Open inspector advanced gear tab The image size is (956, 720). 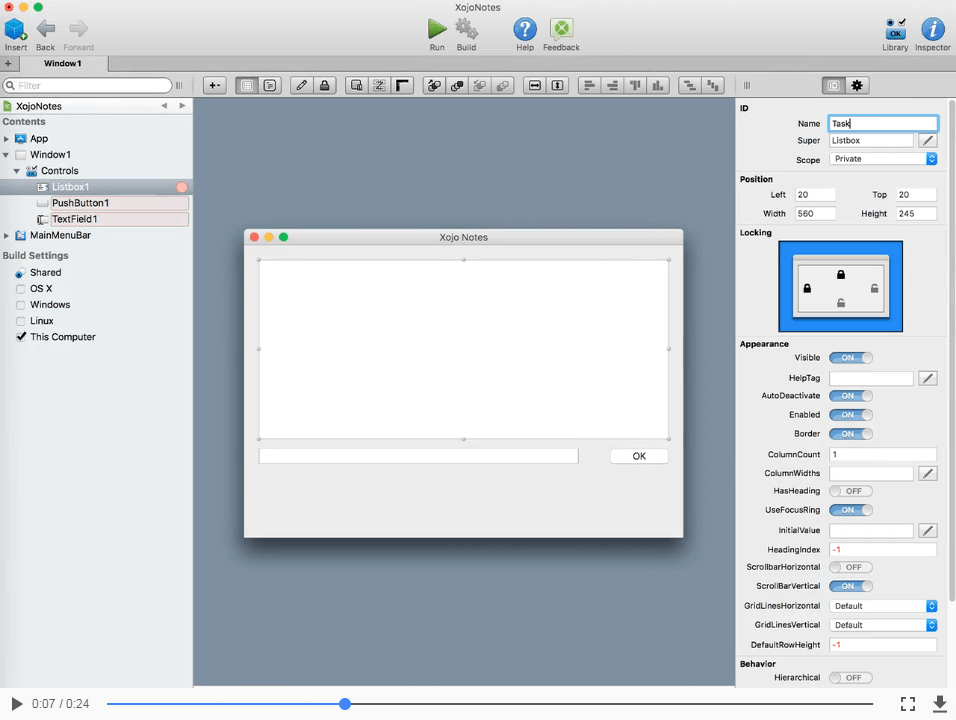click(x=857, y=85)
